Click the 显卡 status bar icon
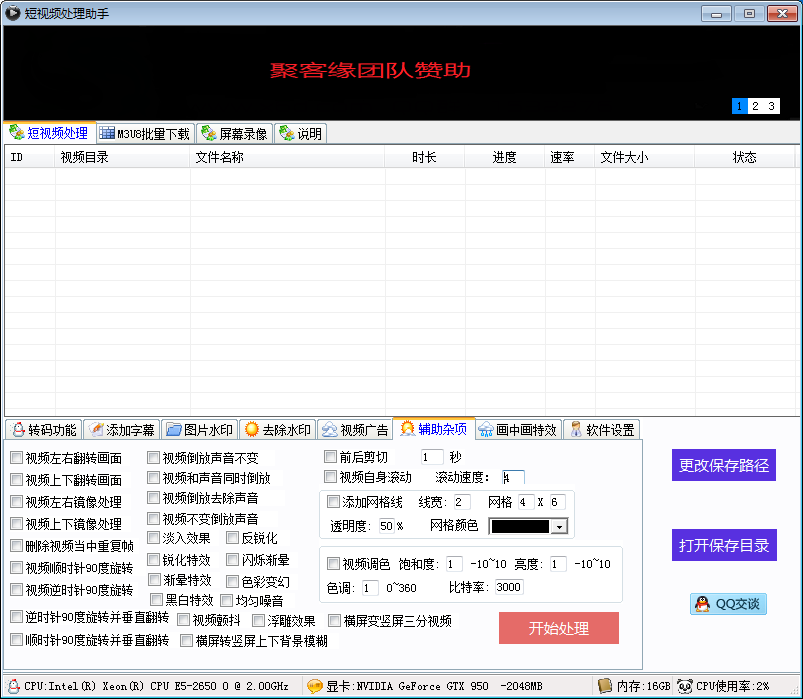 [x=314, y=686]
